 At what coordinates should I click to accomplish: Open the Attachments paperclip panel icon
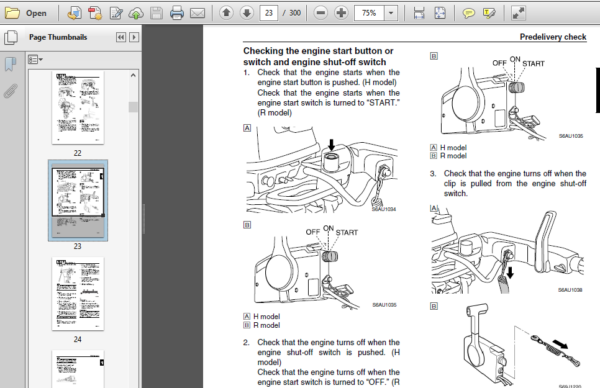coord(10,91)
